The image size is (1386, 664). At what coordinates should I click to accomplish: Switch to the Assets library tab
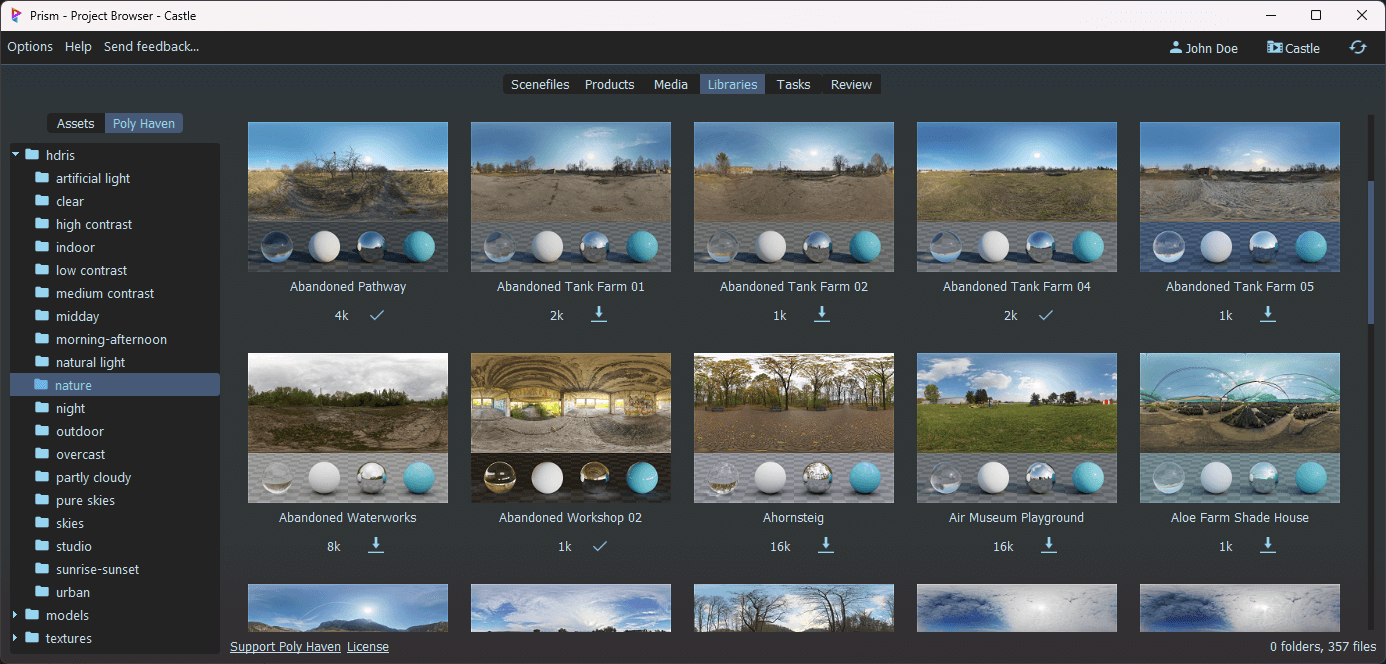[75, 124]
